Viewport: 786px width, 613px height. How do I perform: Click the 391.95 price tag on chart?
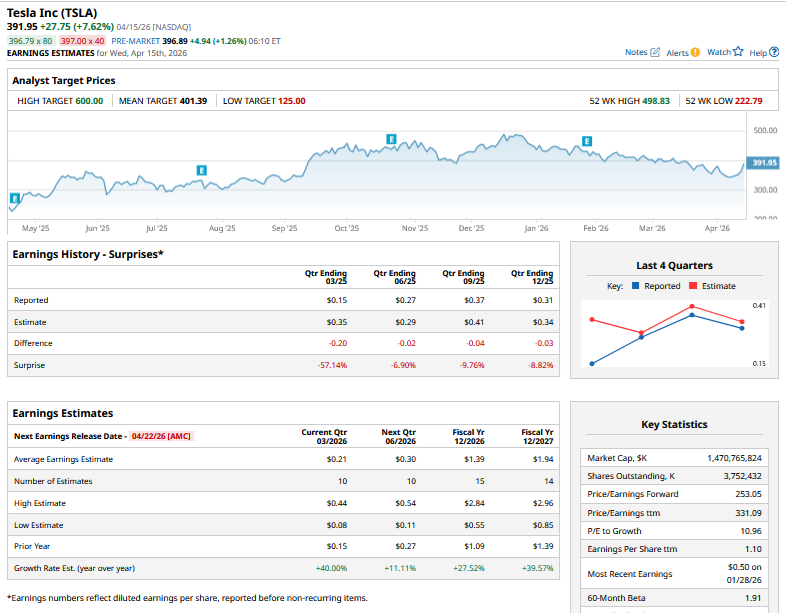pyautogui.click(x=764, y=162)
